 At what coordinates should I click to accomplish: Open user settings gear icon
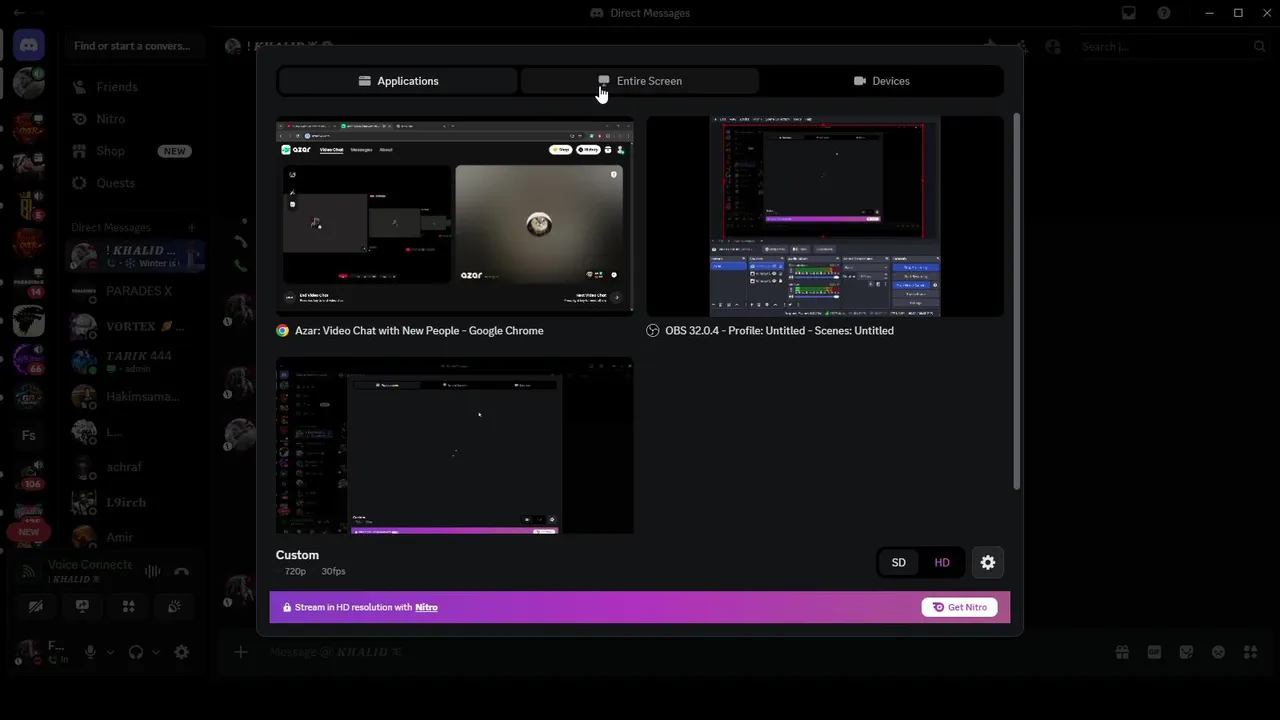[181, 652]
